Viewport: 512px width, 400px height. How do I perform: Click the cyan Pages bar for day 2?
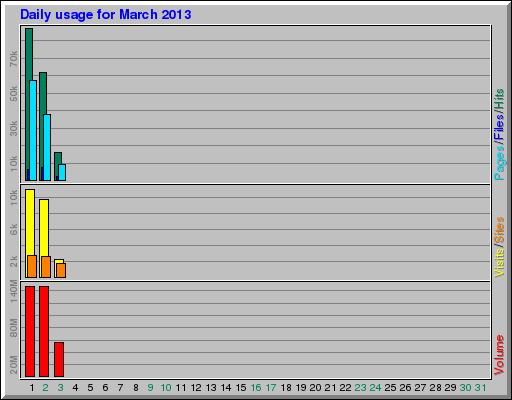[x=47, y=148]
